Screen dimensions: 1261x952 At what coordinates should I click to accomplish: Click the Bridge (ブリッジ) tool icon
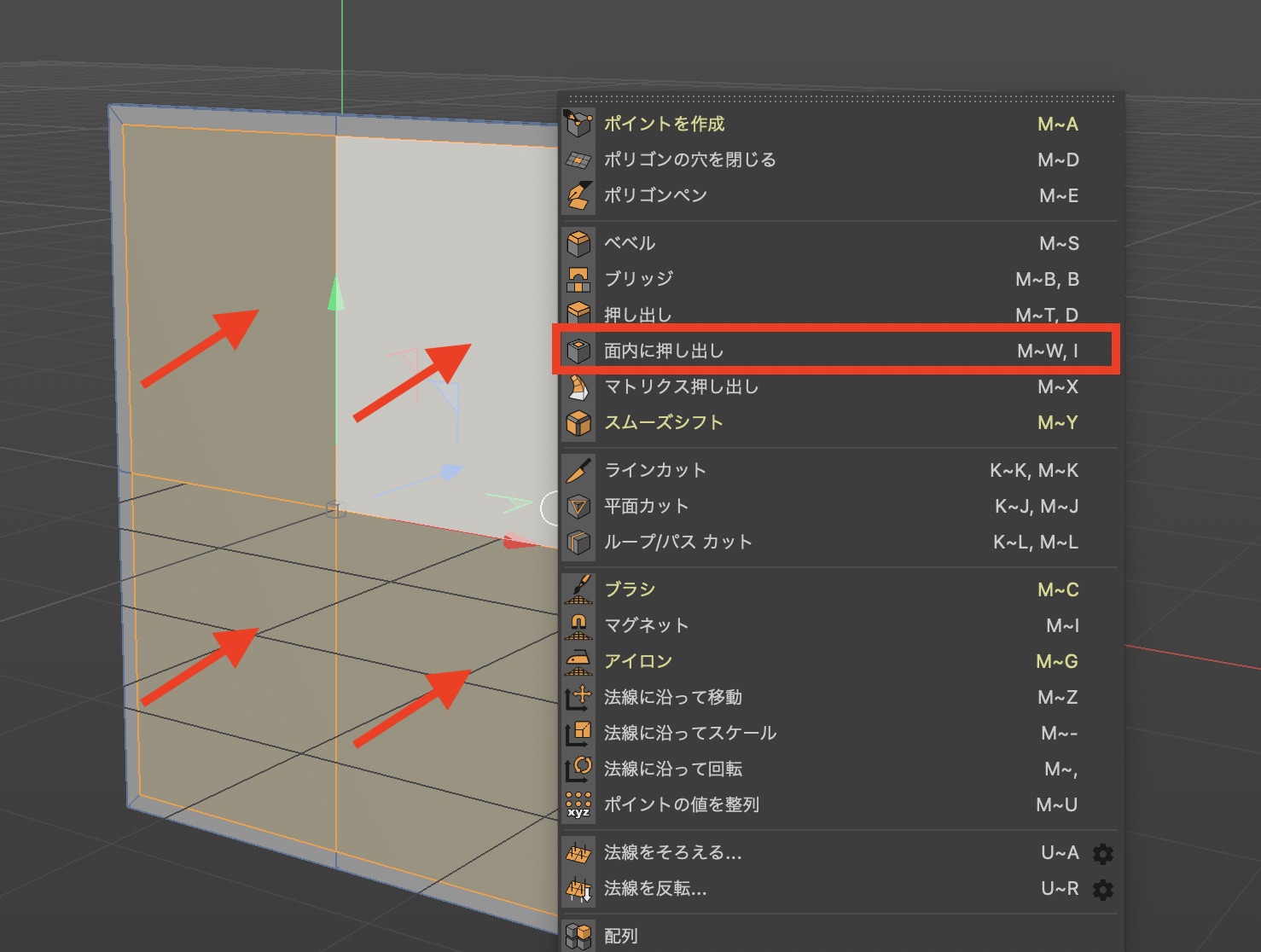tap(578, 279)
